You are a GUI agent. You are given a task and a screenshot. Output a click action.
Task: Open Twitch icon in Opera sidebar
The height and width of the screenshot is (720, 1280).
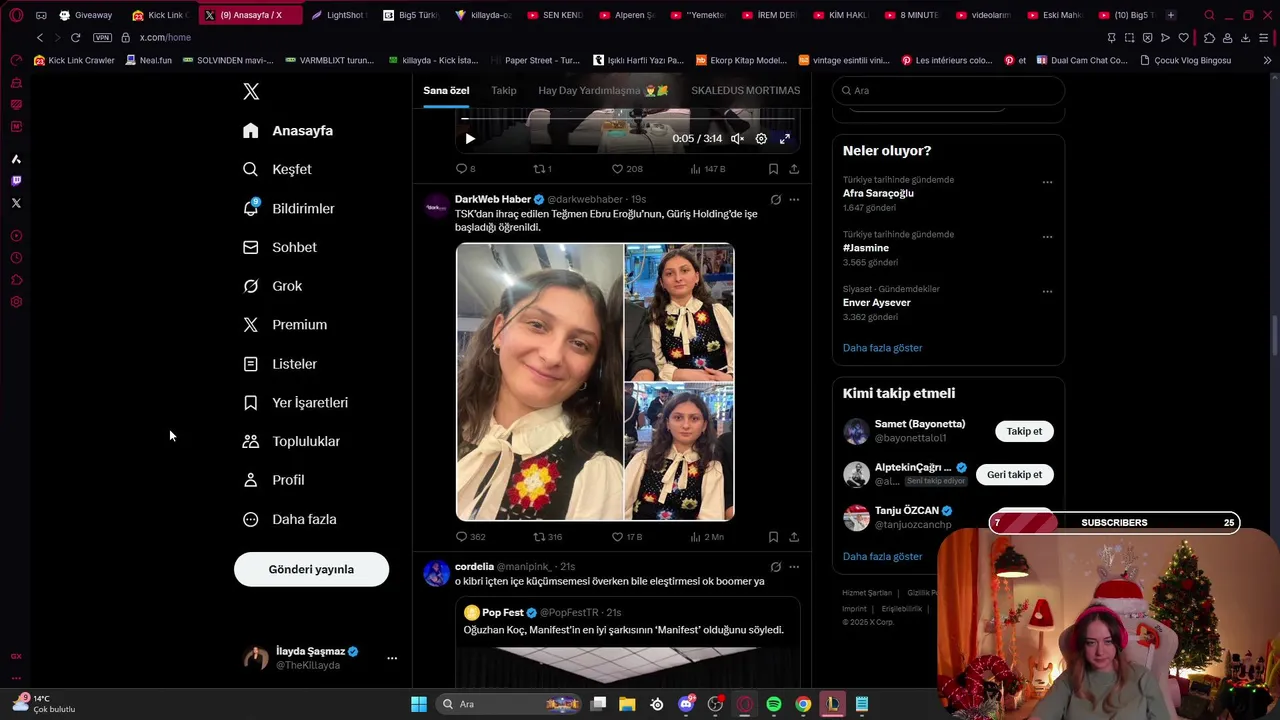tap(16, 181)
